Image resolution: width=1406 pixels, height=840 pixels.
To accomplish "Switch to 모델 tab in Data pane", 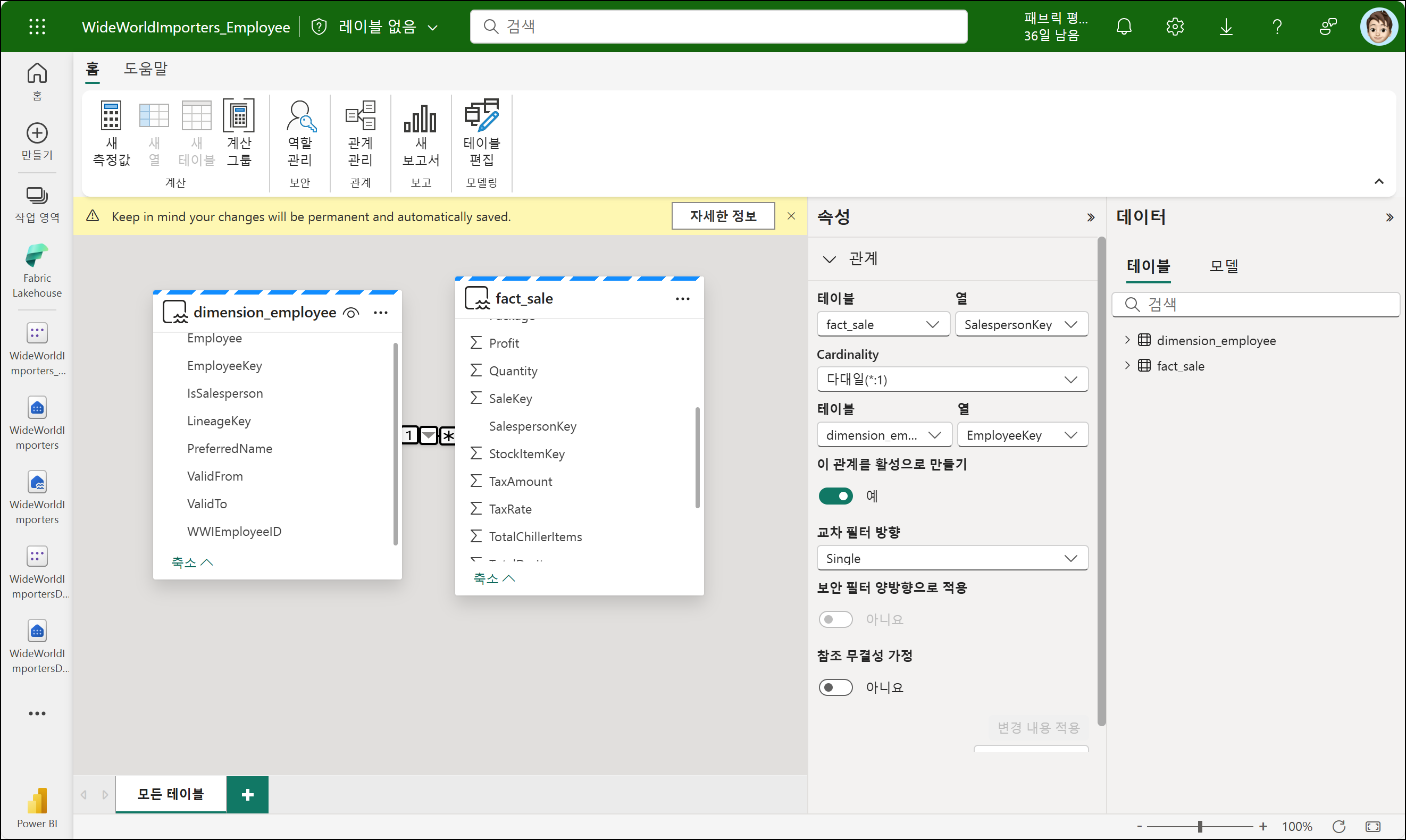I will [1223, 266].
